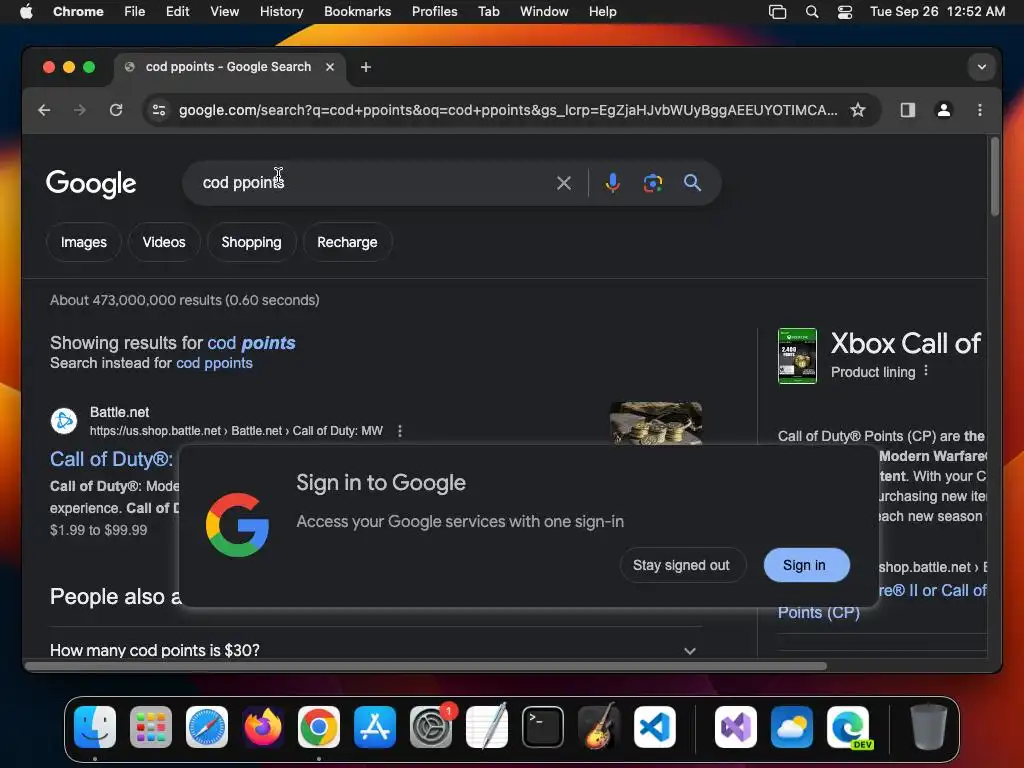Open Finder from the dock

pos(95,727)
